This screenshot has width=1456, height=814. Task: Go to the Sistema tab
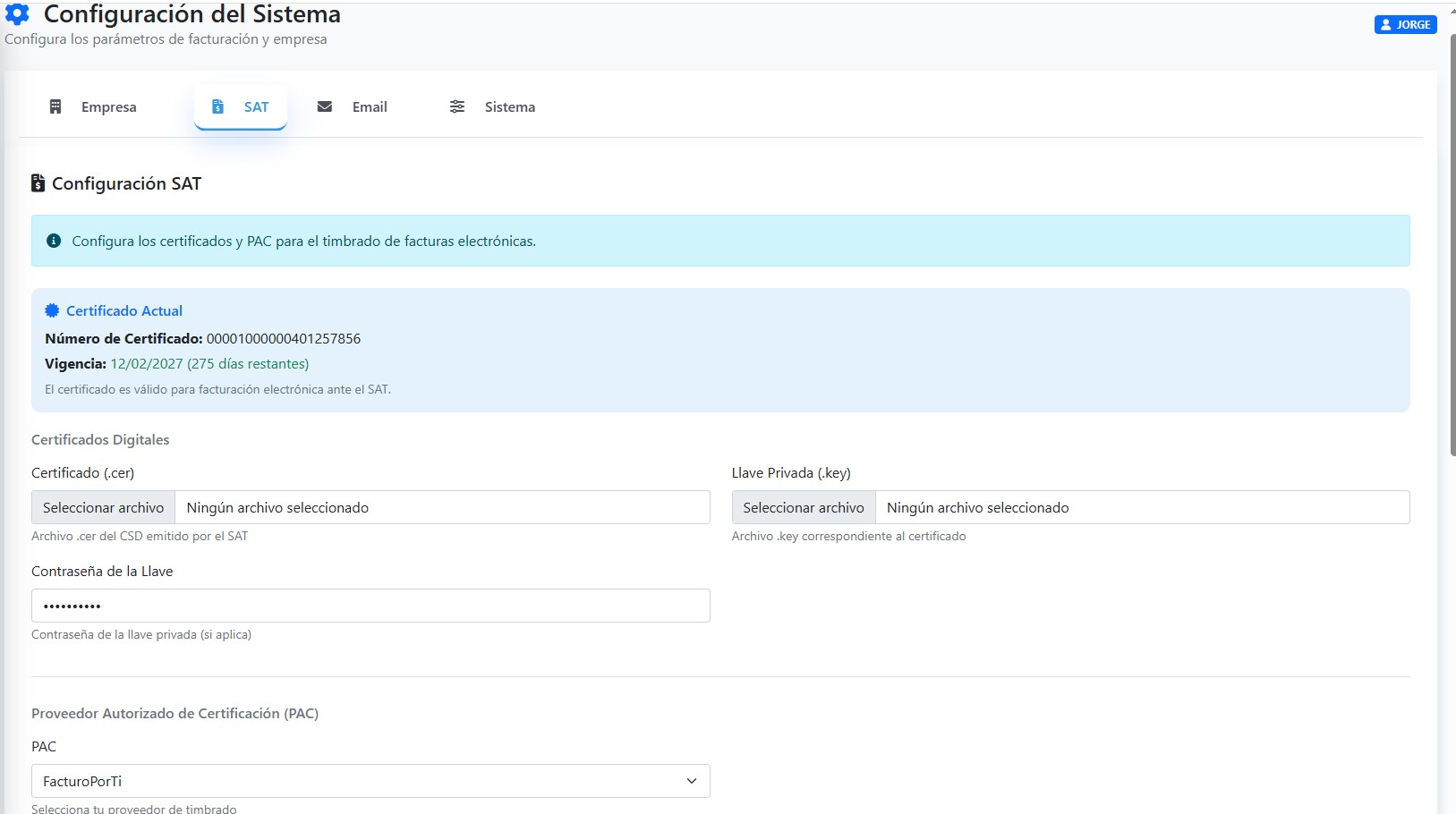(492, 106)
